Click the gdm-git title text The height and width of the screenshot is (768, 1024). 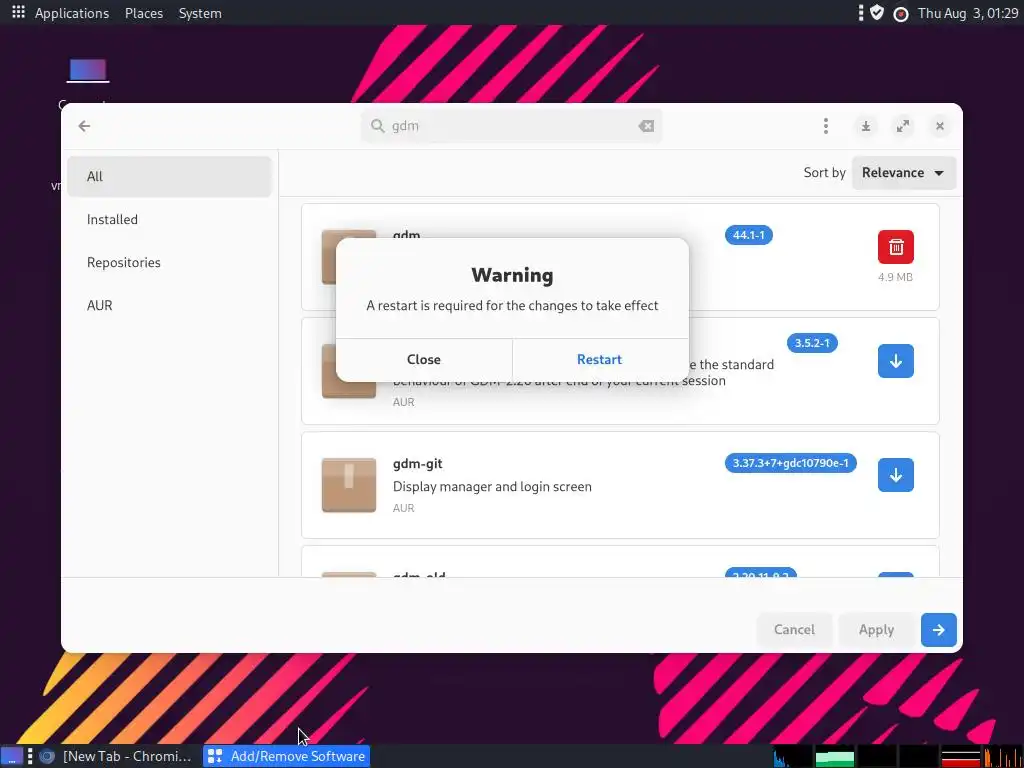[x=417, y=464]
